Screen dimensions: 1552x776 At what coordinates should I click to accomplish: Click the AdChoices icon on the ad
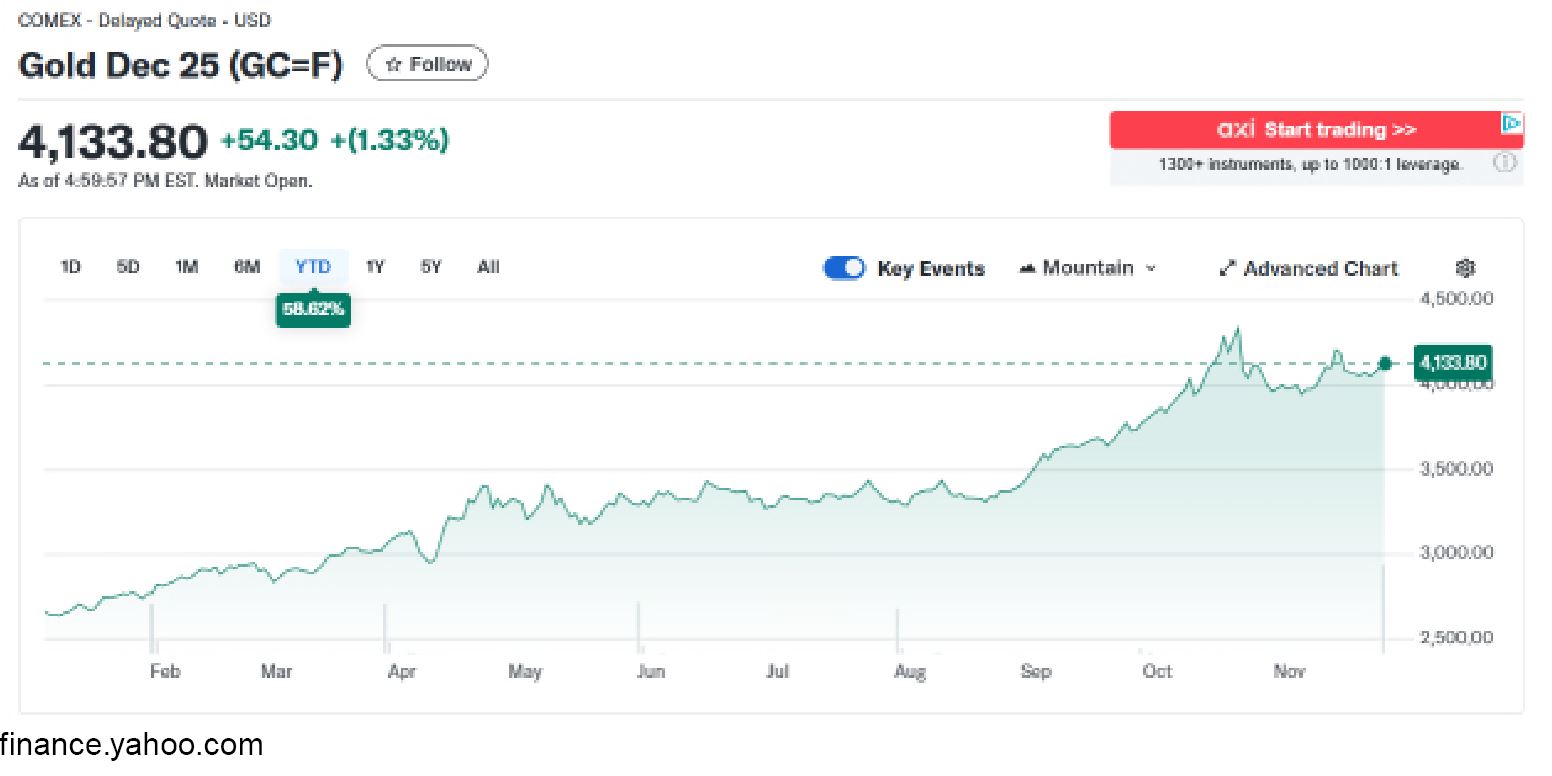[x=1512, y=124]
